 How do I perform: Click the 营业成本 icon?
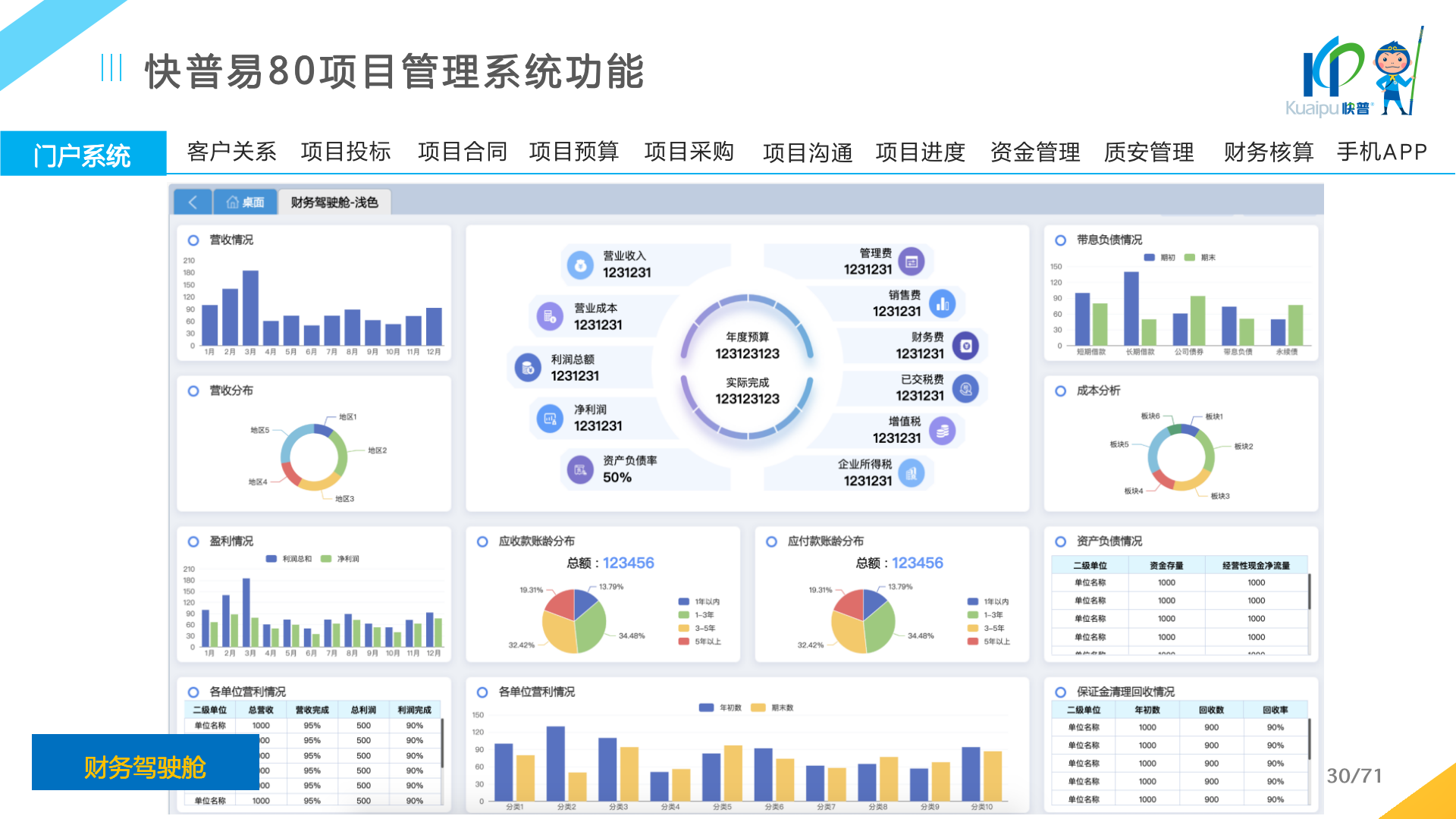[550, 316]
